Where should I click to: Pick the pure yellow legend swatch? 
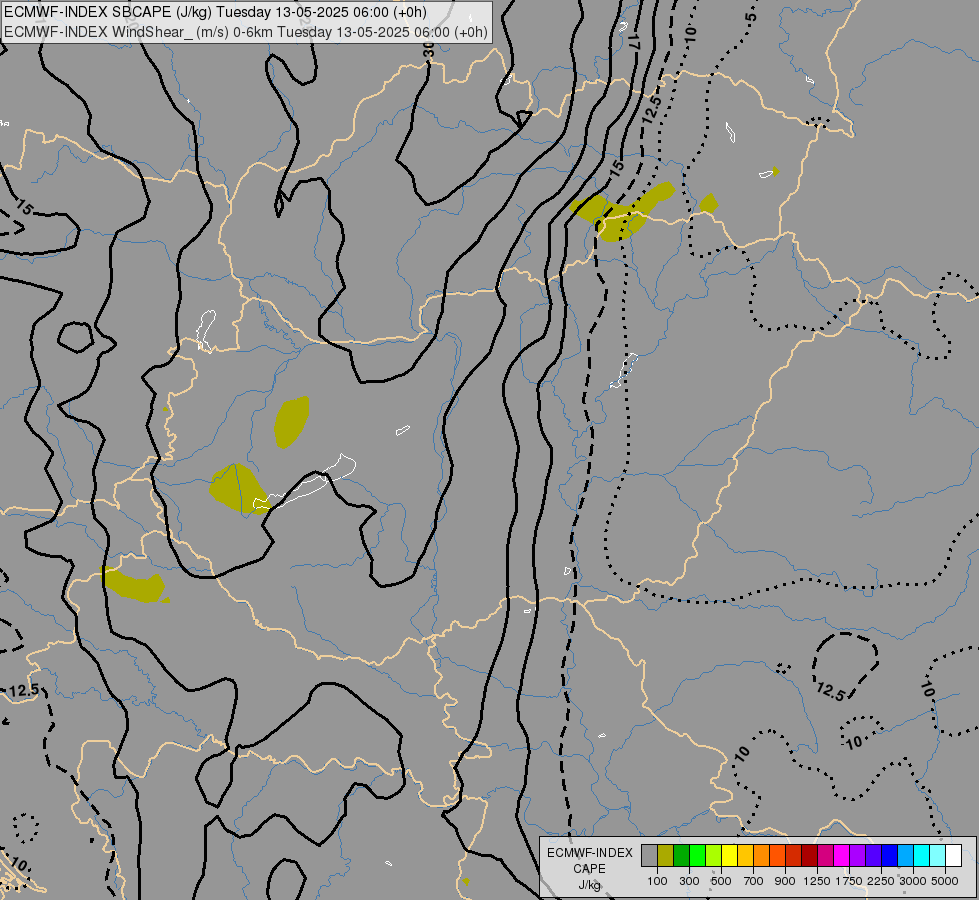tap(729, 855)
